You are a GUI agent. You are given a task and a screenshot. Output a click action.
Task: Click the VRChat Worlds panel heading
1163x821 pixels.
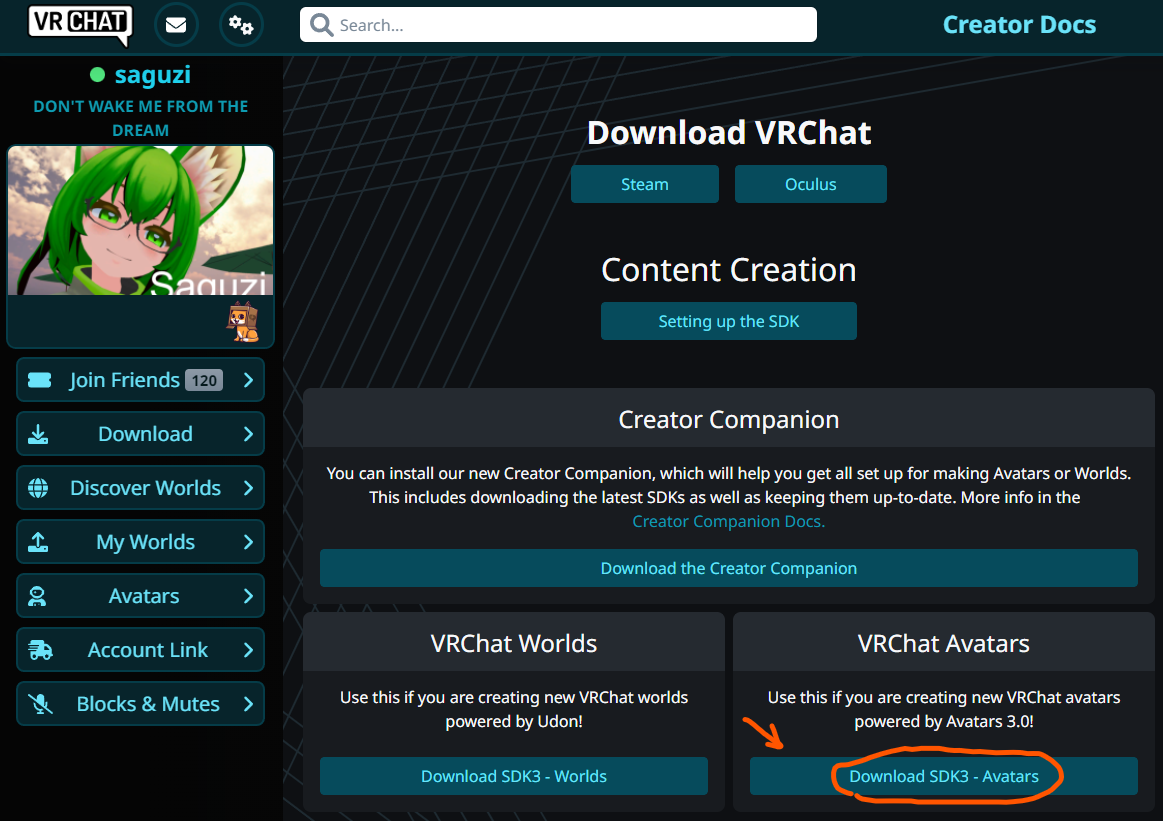click(x=514, y=644)
